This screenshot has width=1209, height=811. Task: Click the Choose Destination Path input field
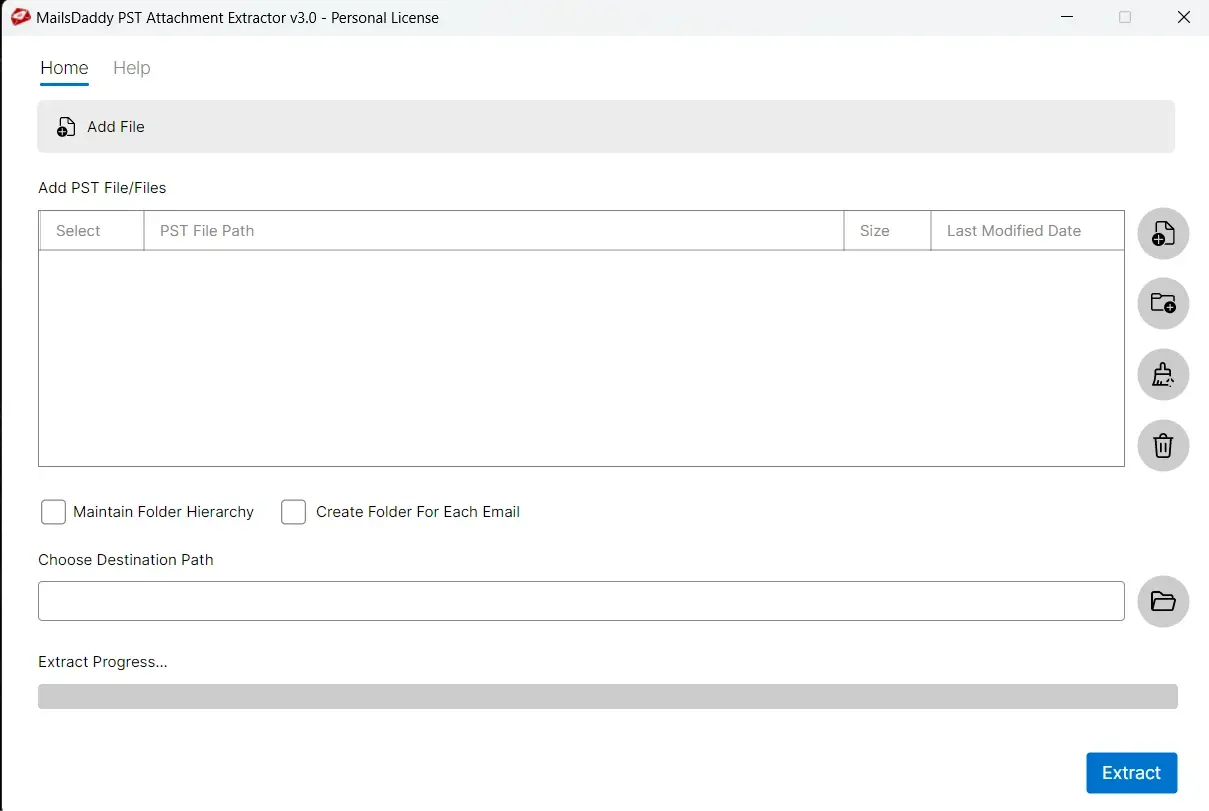pos(581,601)
